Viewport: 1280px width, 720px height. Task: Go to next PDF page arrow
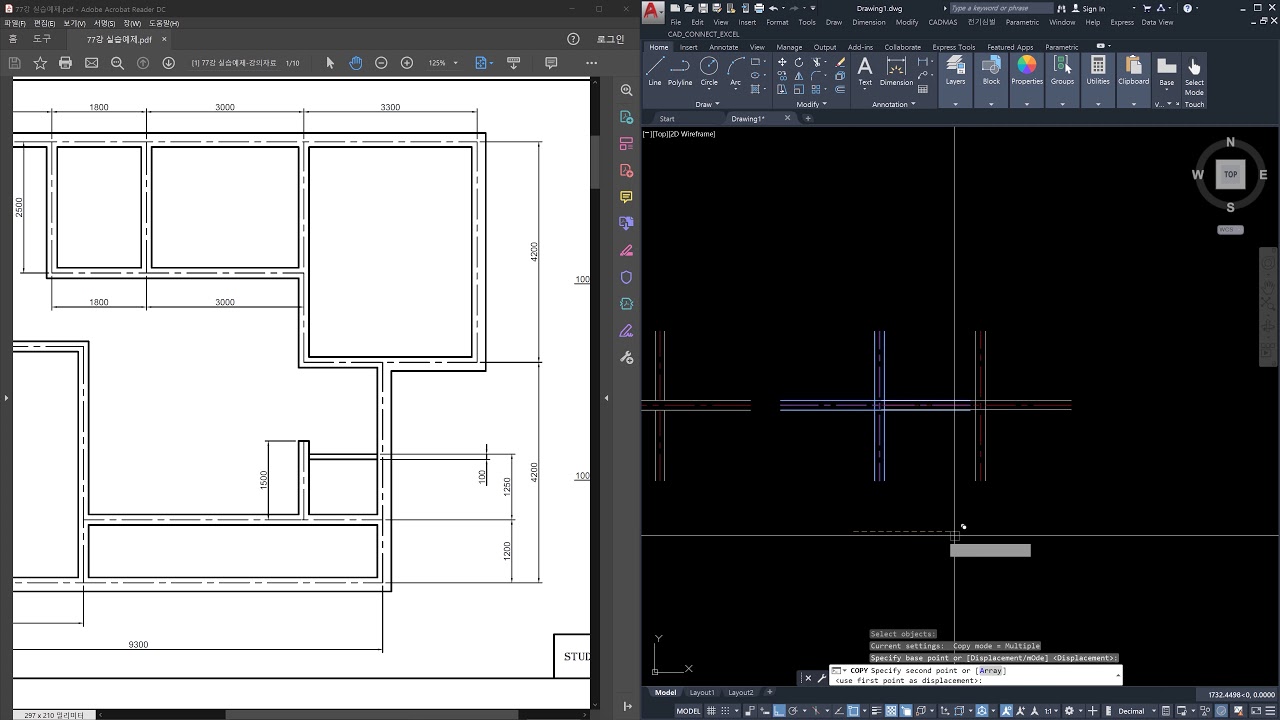(x=168, y=63)
